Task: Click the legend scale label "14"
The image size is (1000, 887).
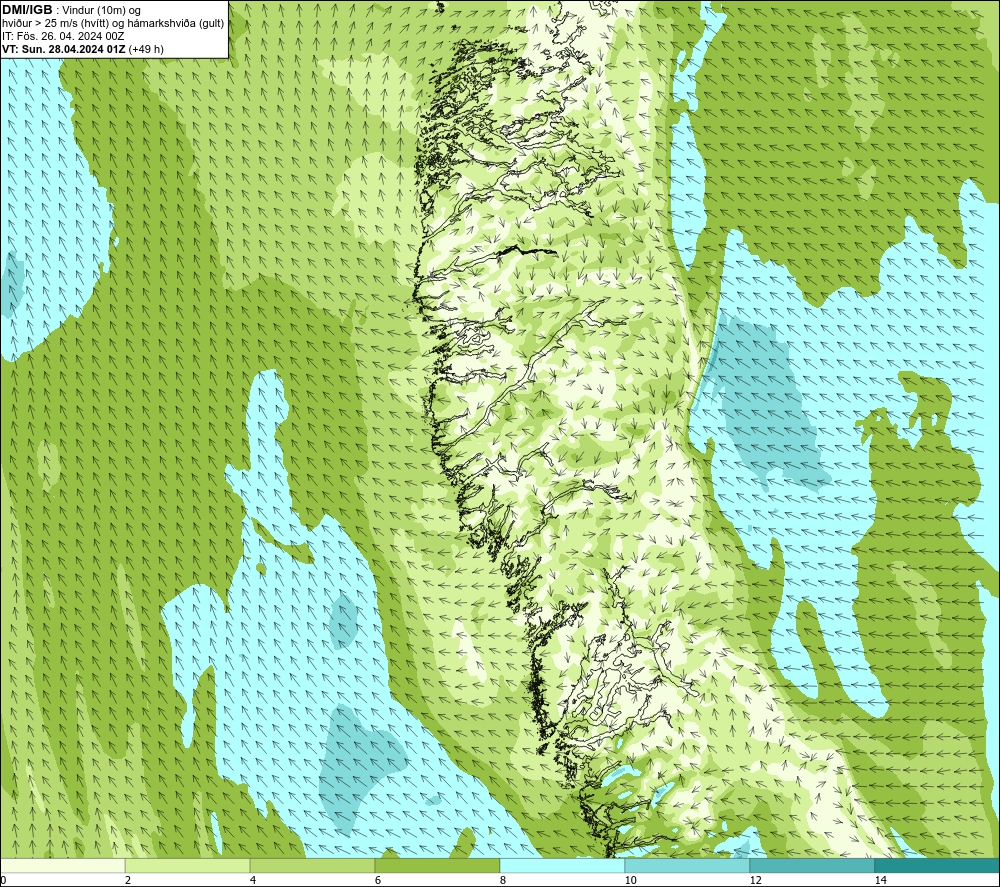Action: coord(881,880)
